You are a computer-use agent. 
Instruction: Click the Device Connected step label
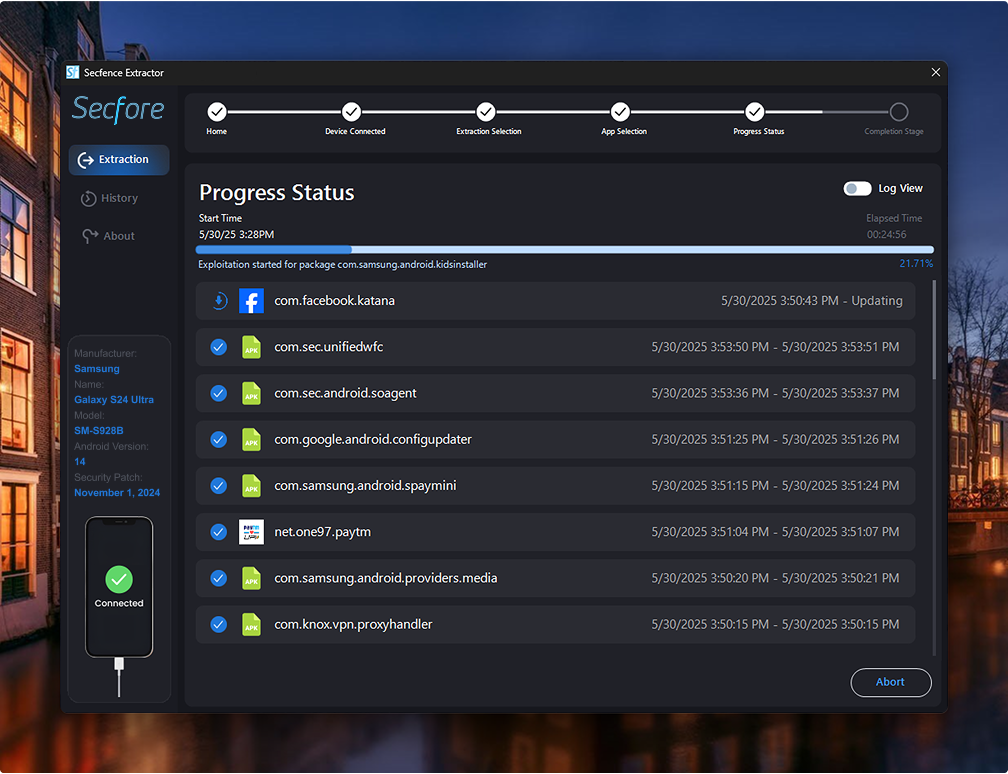tap(355, 132)
